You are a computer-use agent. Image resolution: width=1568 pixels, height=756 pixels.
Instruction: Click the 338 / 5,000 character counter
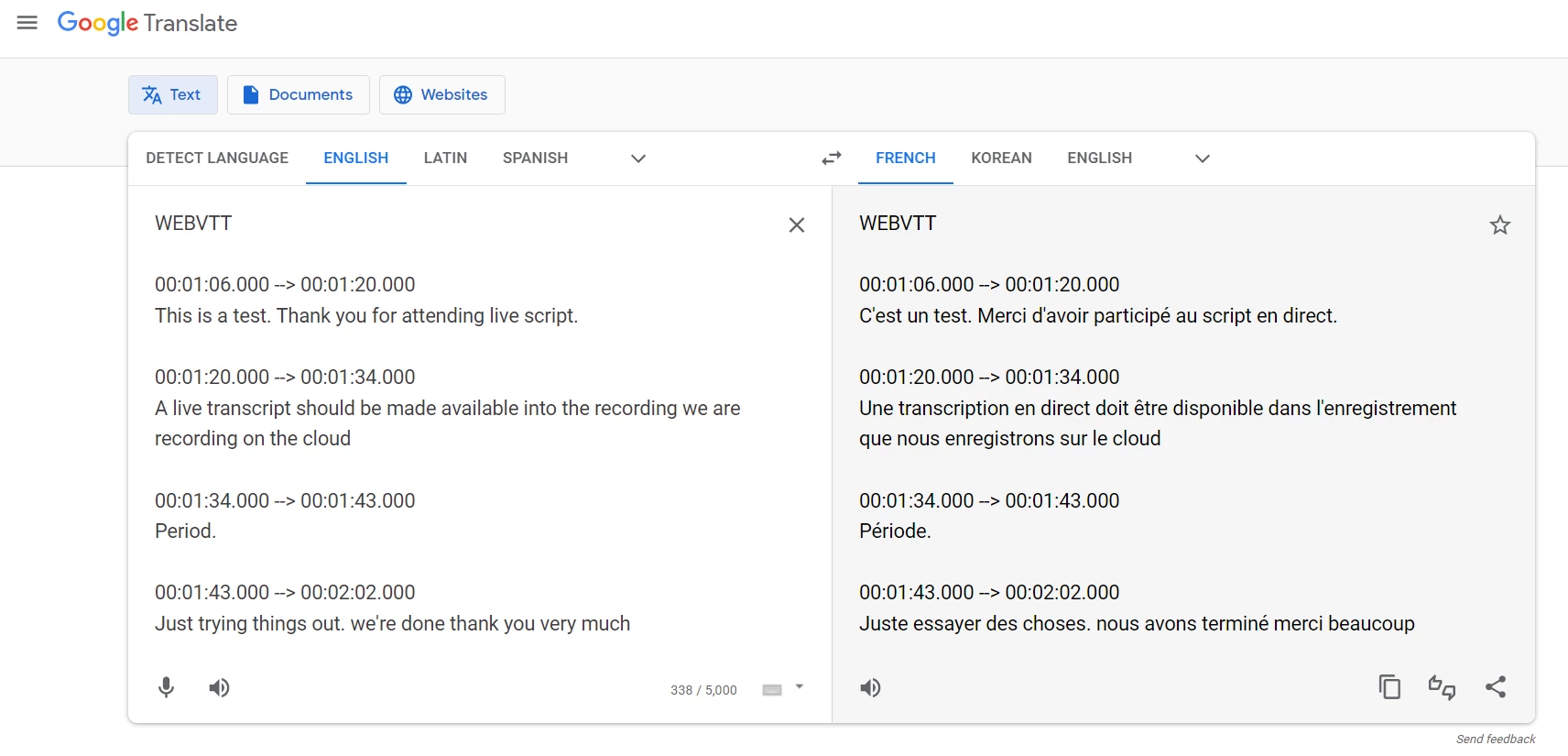pos(703,690)
